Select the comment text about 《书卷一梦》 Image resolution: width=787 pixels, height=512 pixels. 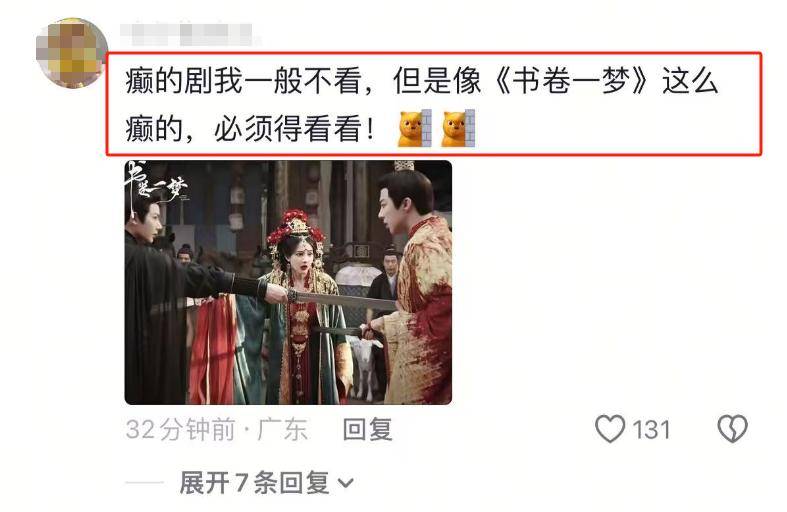coord(422,104)
